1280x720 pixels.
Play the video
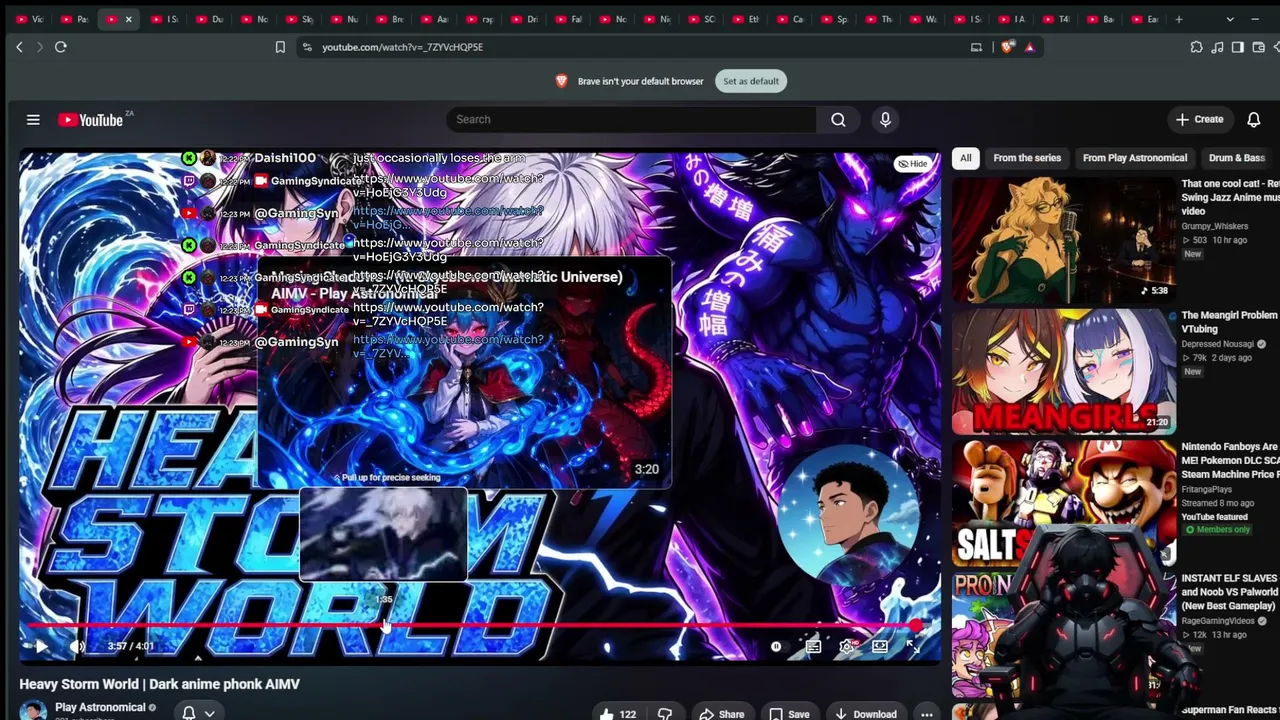(41, 646)
